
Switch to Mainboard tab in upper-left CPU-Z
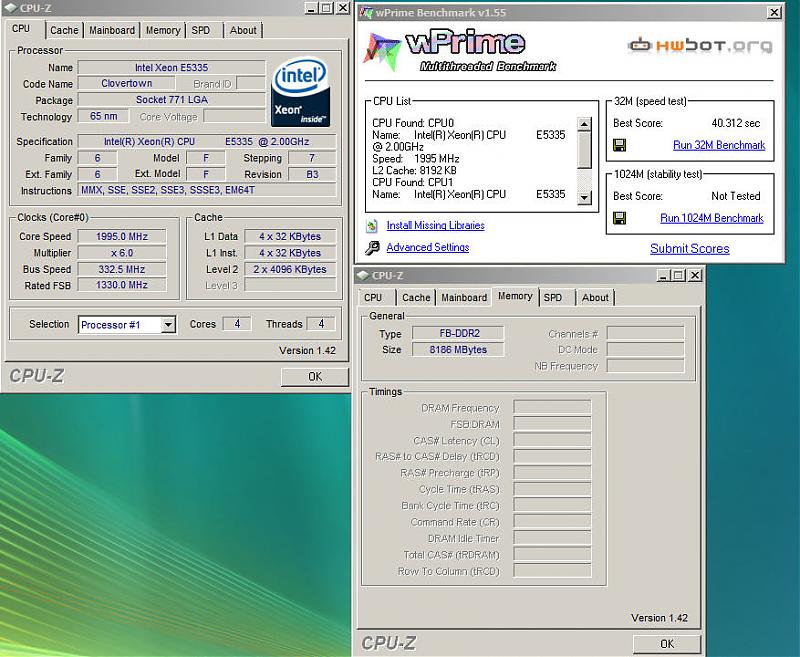click(x=112, y=30)
